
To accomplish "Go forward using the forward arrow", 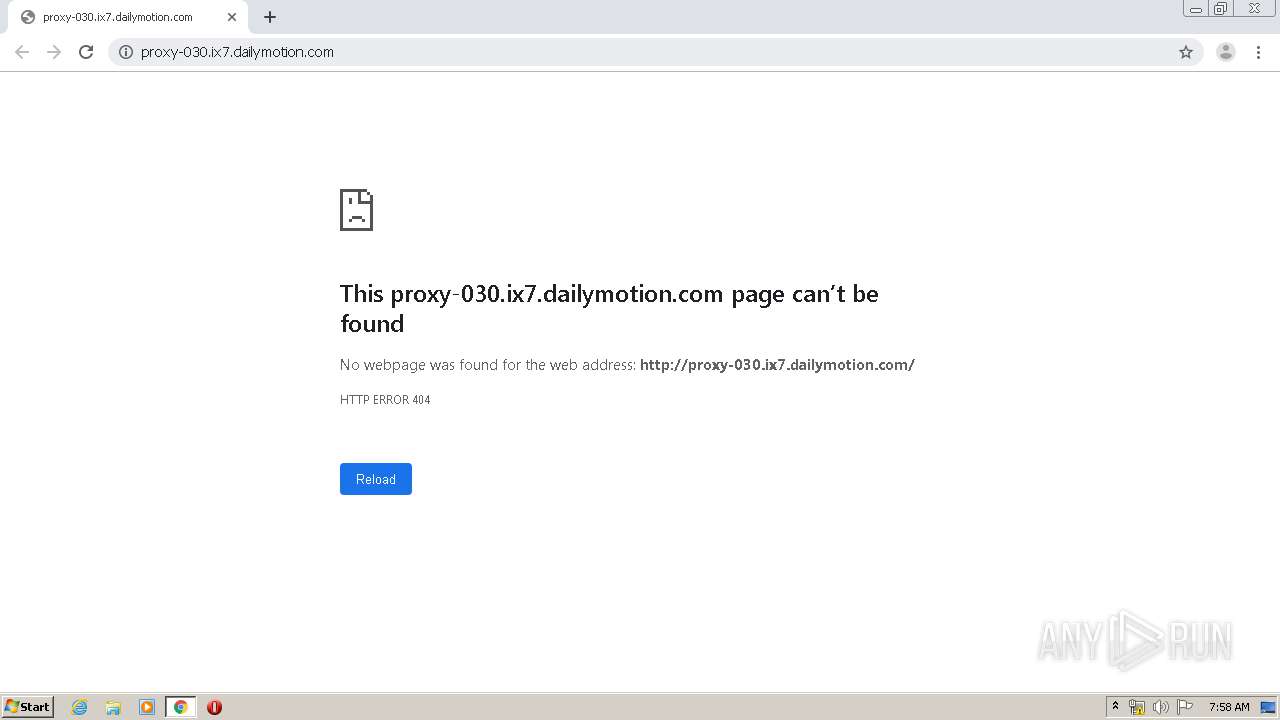I will (x=54, y=52).
